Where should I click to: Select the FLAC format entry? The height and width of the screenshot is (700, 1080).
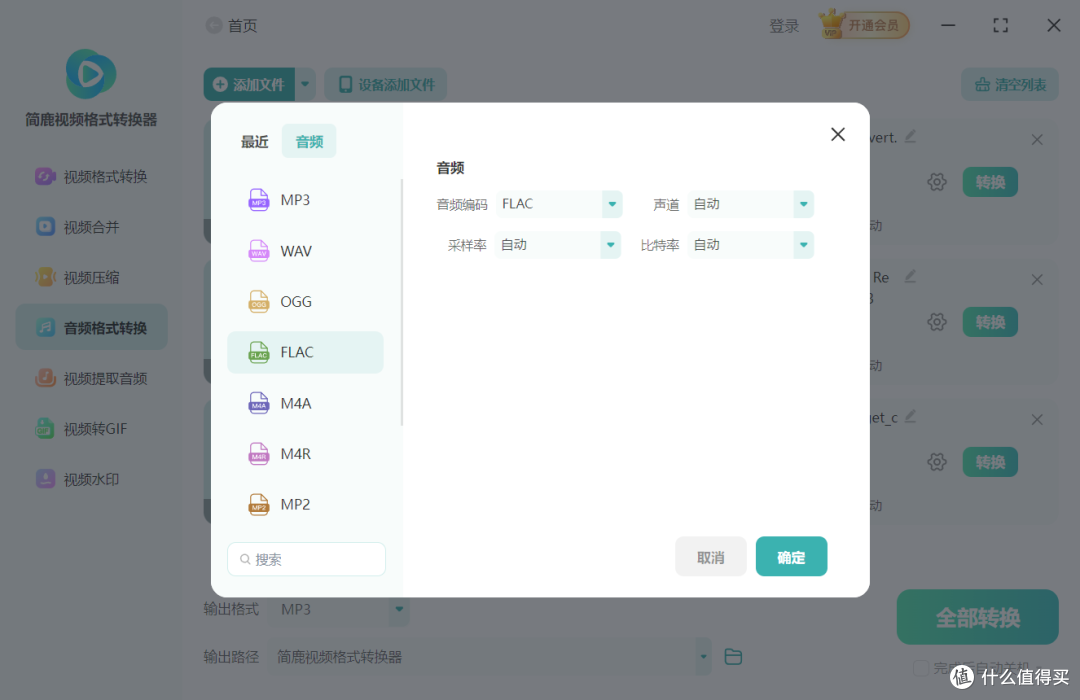305,352
